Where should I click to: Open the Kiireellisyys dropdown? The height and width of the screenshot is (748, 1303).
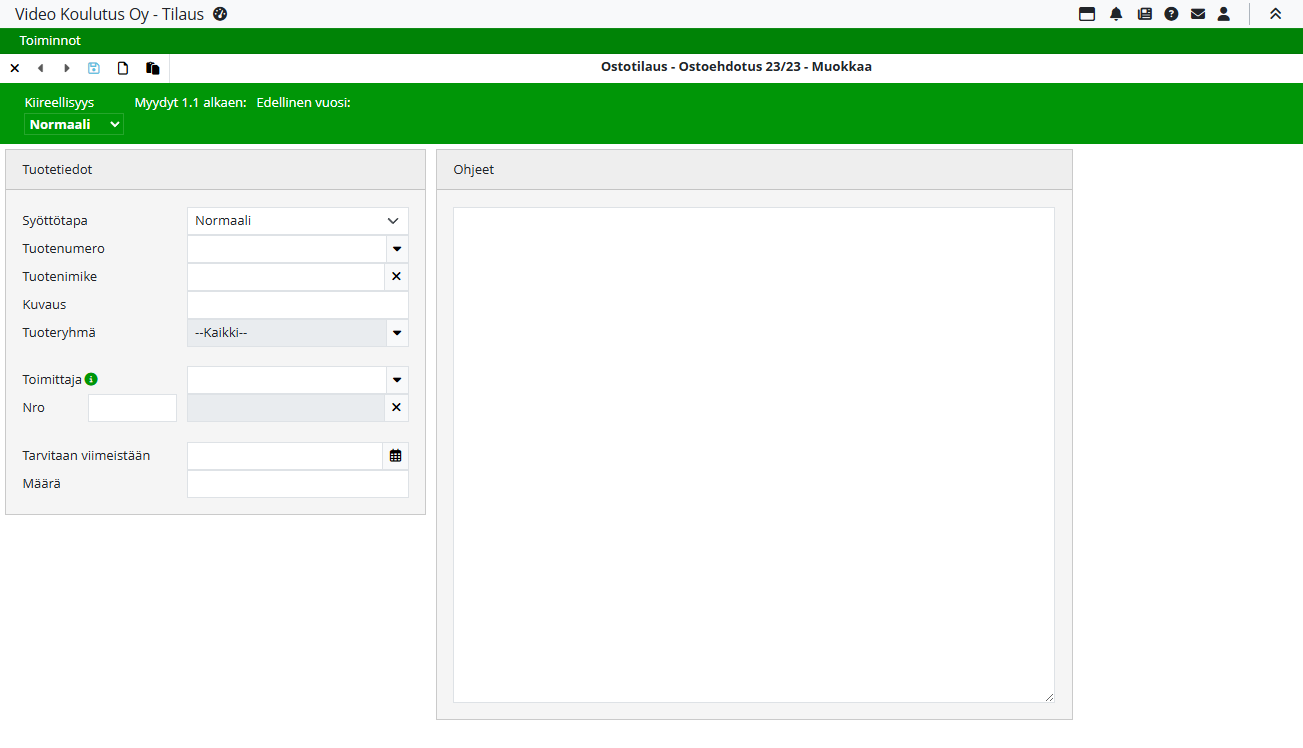74,125
